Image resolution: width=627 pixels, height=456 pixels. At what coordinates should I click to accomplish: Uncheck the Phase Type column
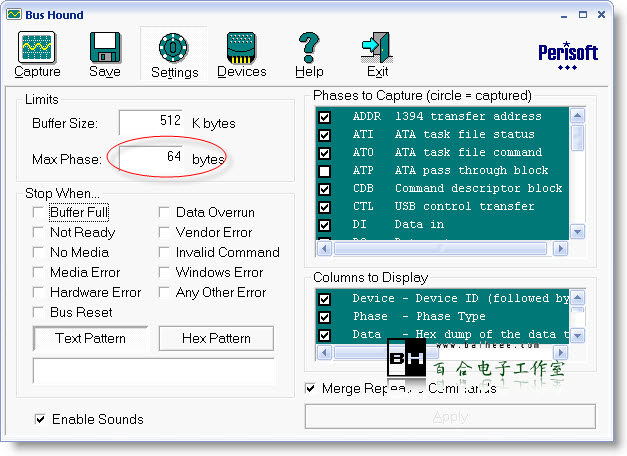point(325,317)
